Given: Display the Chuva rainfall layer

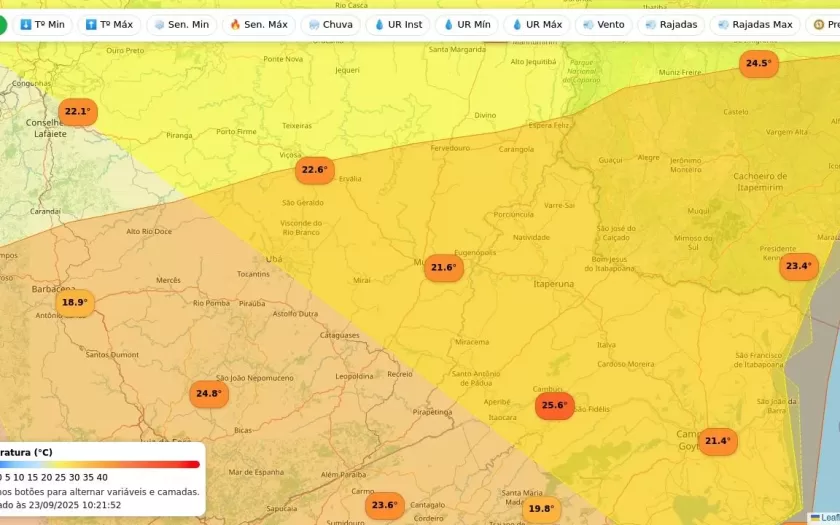Looking at the screenshot, I should point(331,24).
